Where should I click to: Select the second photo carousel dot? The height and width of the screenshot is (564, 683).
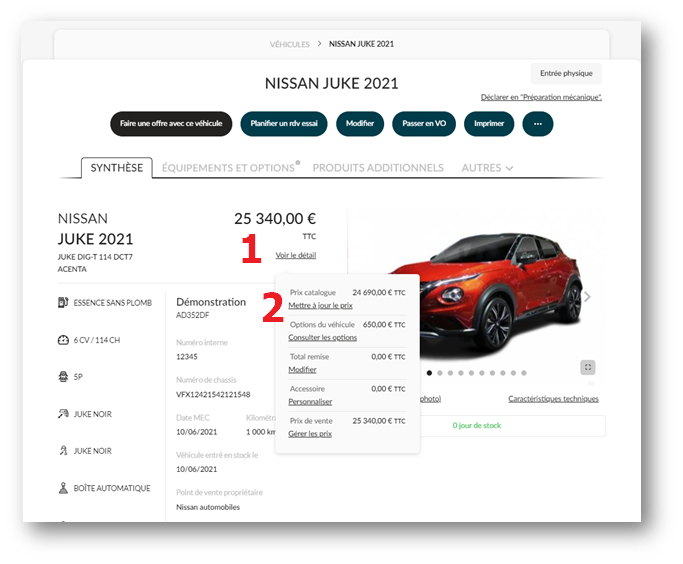(440, 373)
